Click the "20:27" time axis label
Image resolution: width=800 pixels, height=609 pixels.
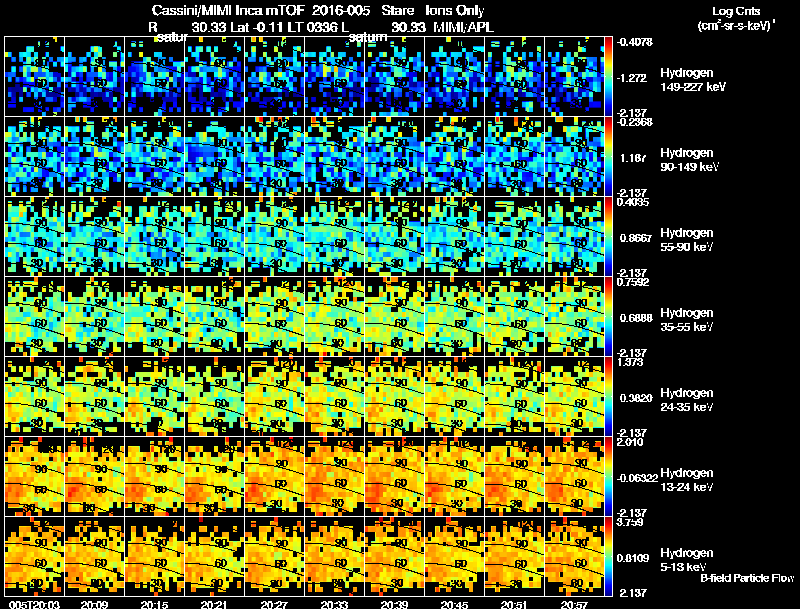[x=274, y=604]
